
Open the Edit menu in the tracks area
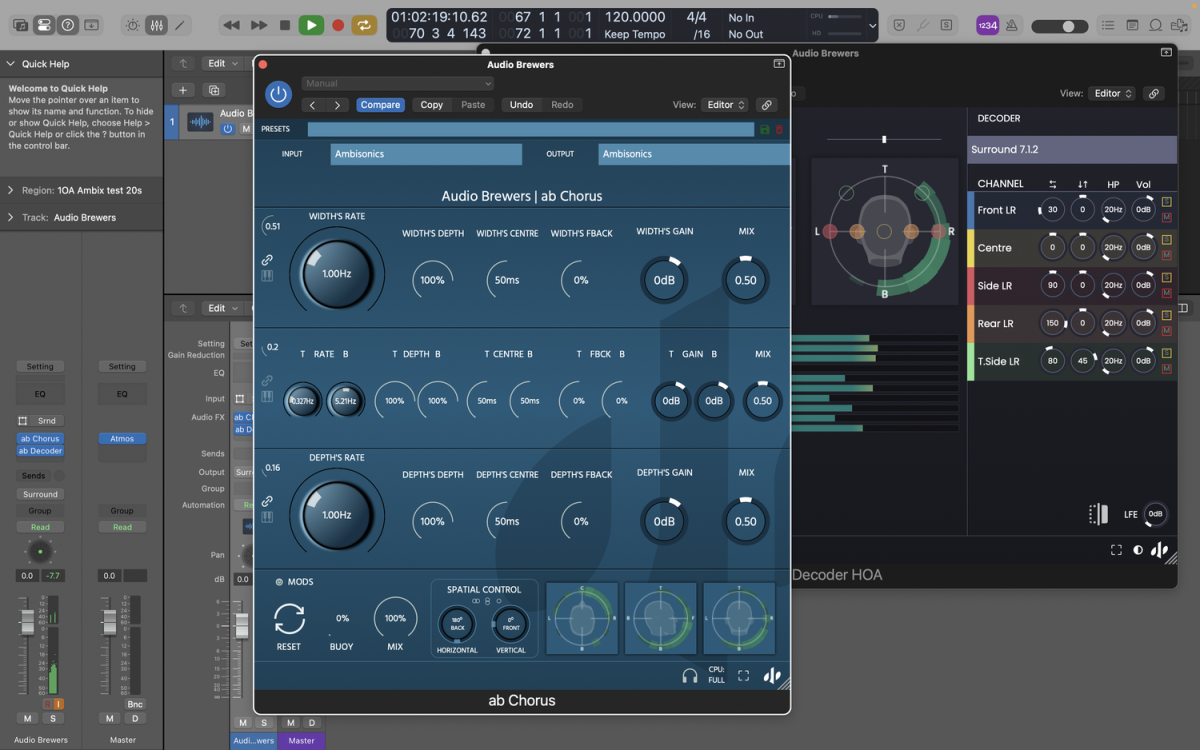[x=222, y=63]
